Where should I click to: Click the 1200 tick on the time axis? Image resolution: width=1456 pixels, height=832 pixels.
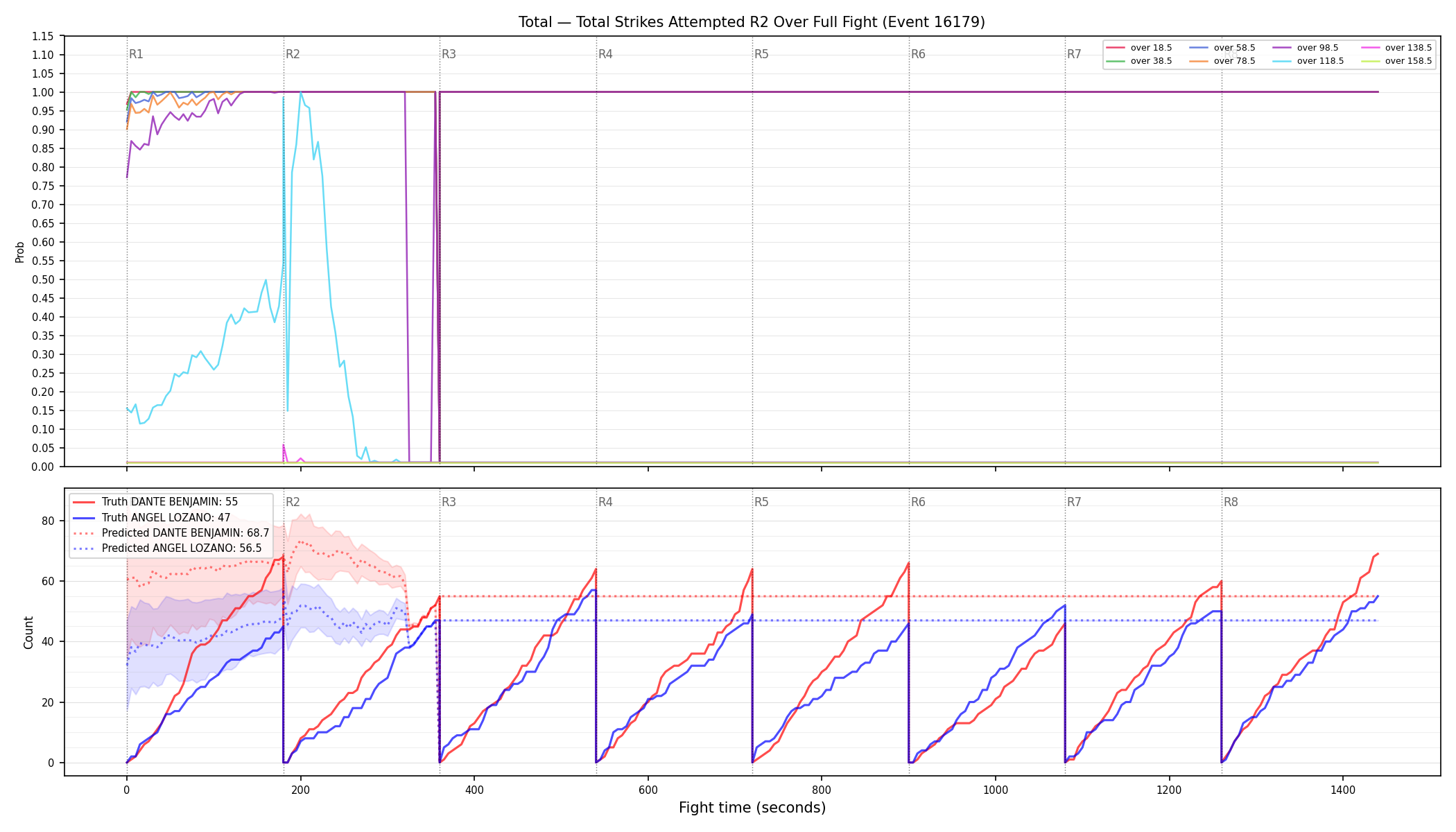[1170, 790]
